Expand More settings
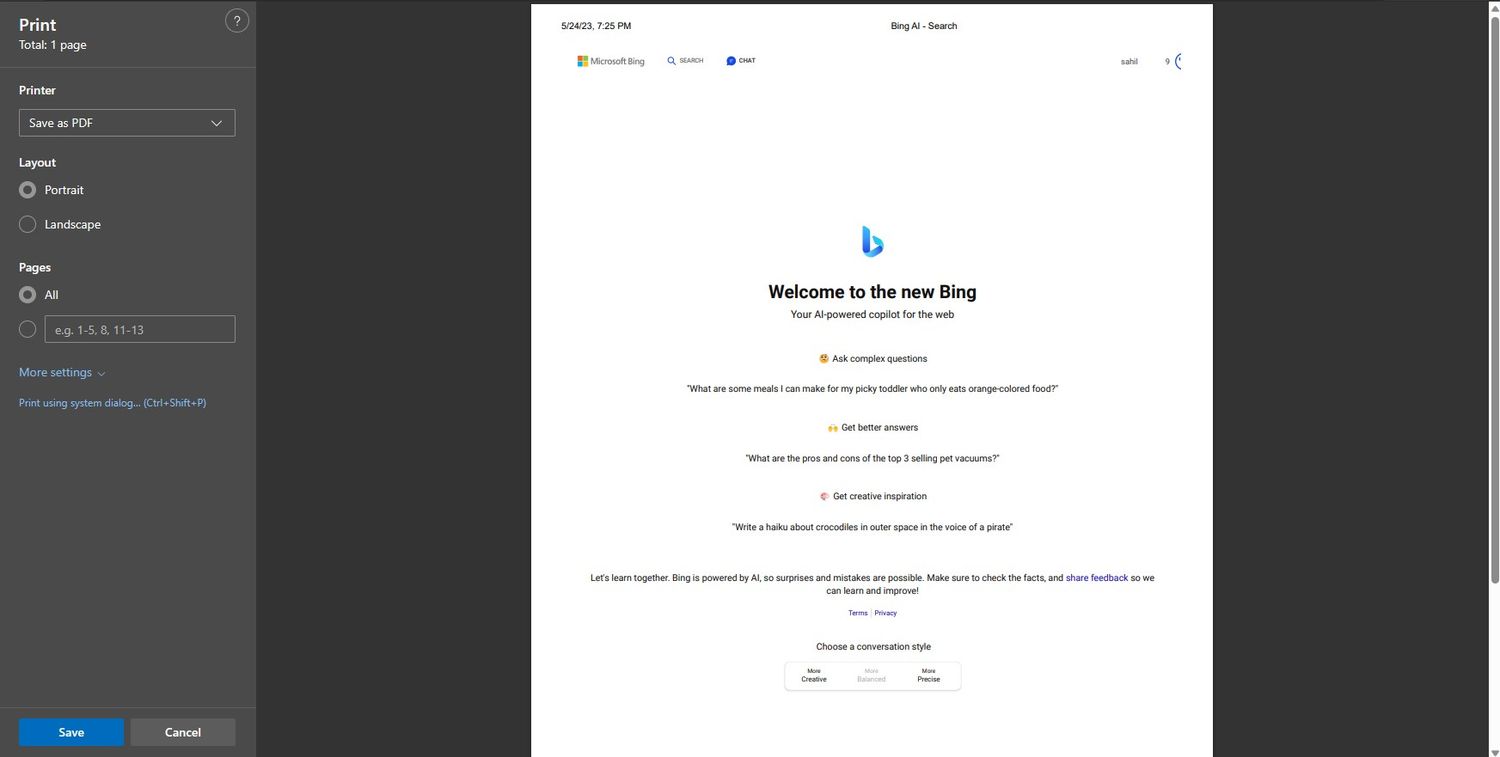 62,372
